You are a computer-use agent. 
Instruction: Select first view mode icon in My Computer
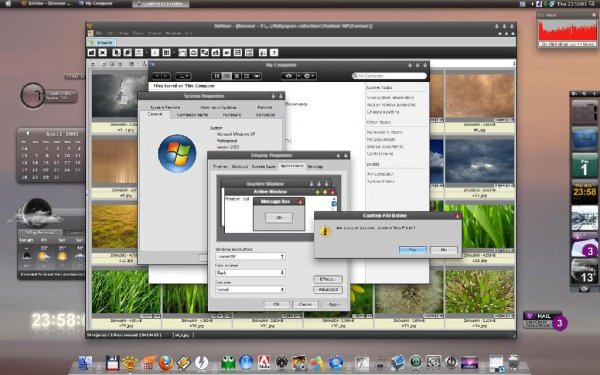(x=217, y=76)
